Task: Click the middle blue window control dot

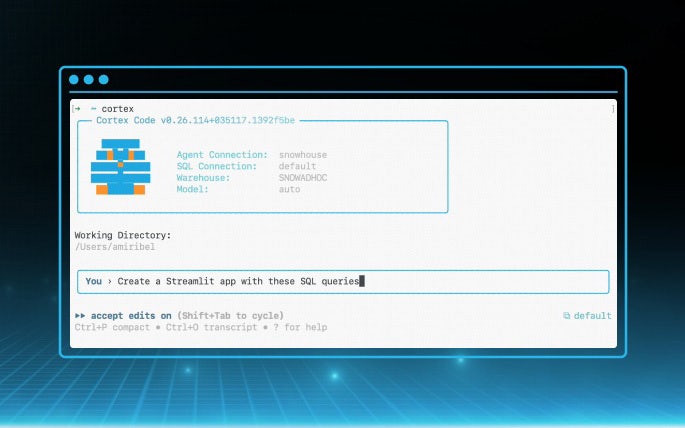Action: tap(88, 80)
